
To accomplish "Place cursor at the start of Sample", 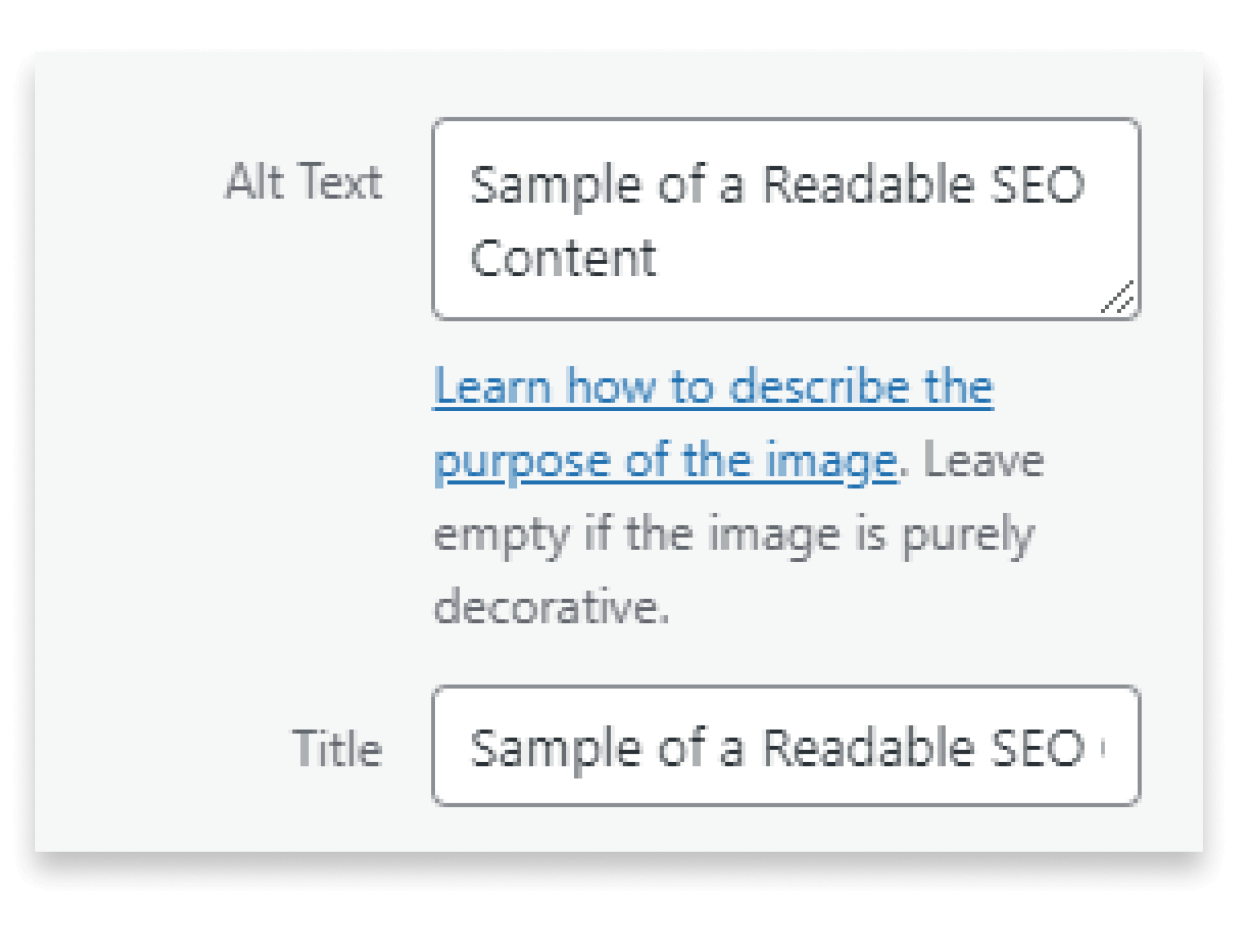I will coord(475,187).
